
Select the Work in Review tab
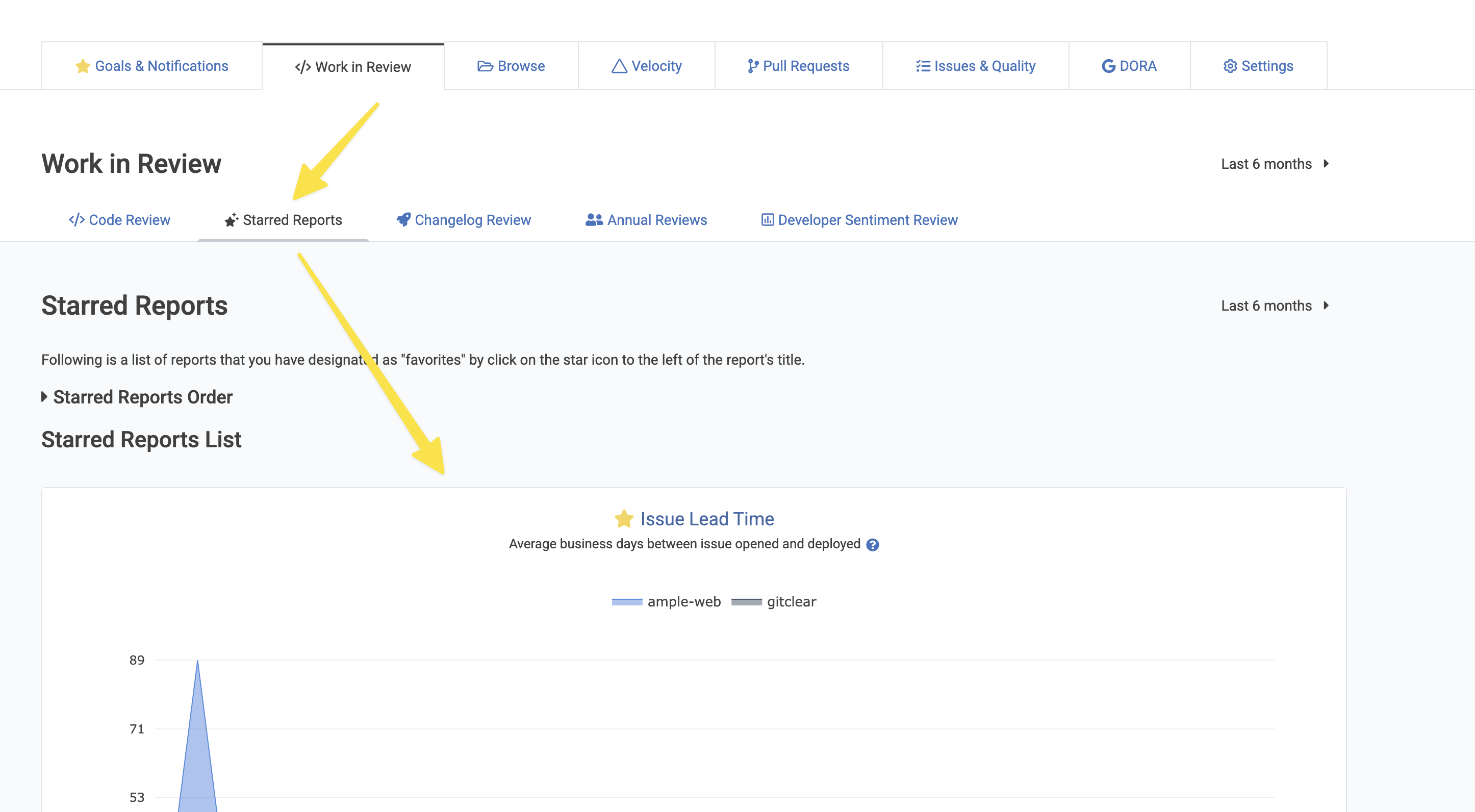click(x=353, y=66)
